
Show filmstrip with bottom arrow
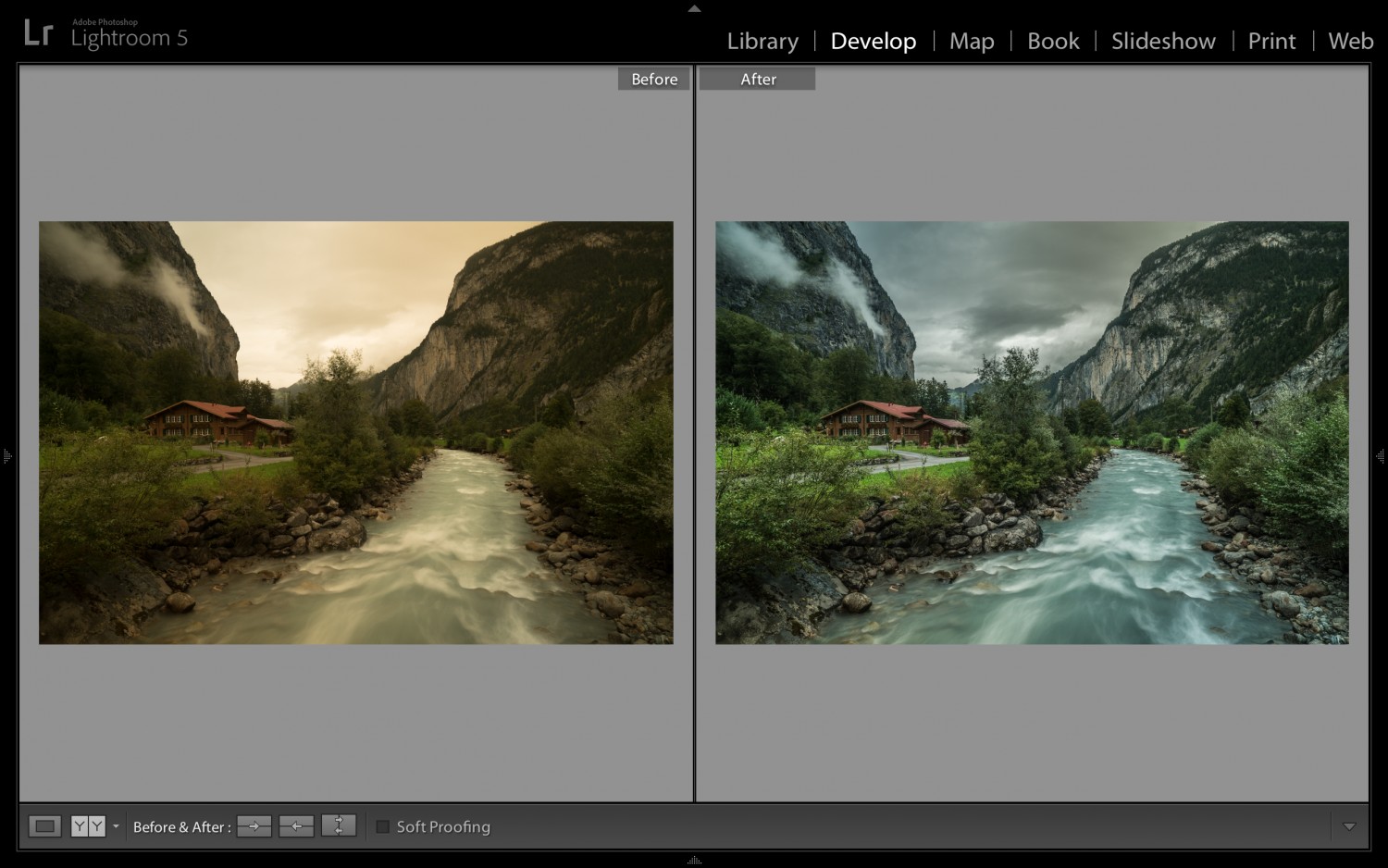point(694,861)
